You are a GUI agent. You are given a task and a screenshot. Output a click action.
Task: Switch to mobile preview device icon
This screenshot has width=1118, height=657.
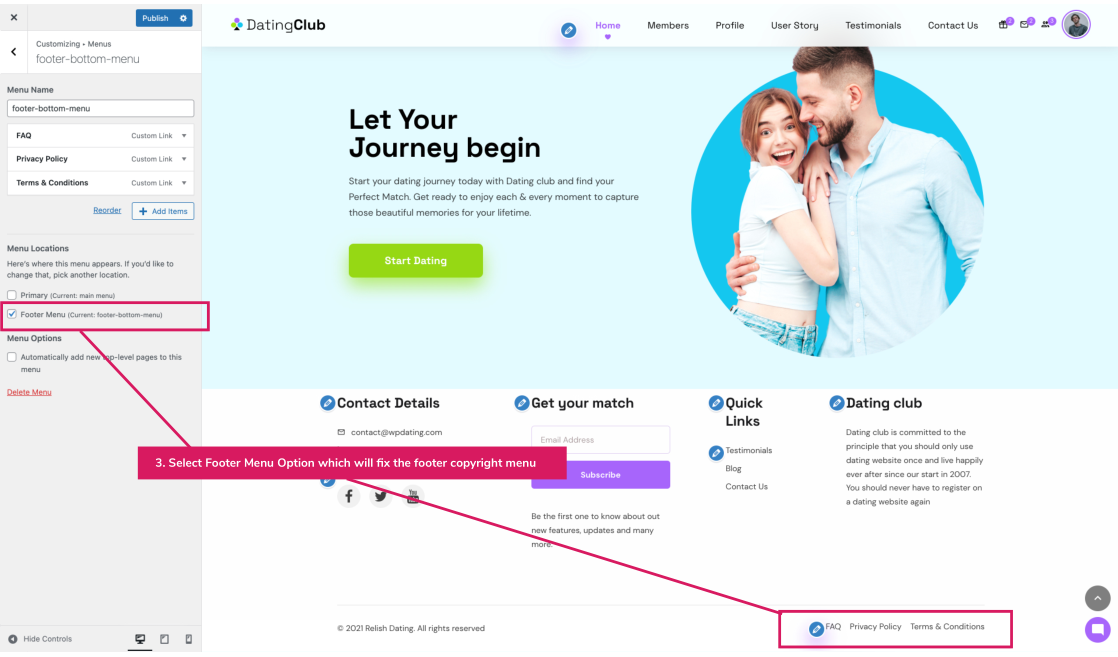[189, 639]
